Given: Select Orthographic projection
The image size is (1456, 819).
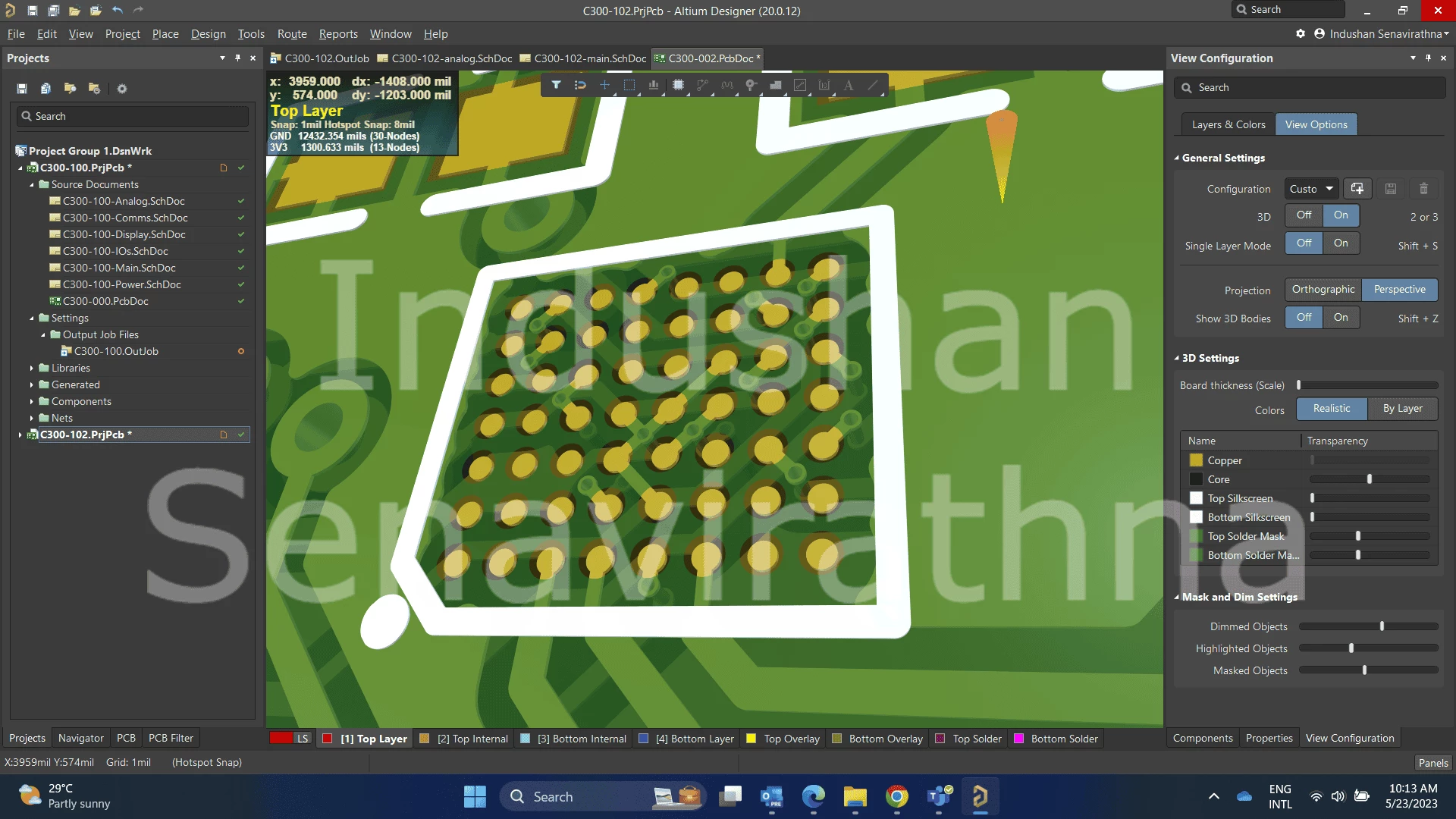Looking at the screenshot, I should click(x=1323, y=290).
